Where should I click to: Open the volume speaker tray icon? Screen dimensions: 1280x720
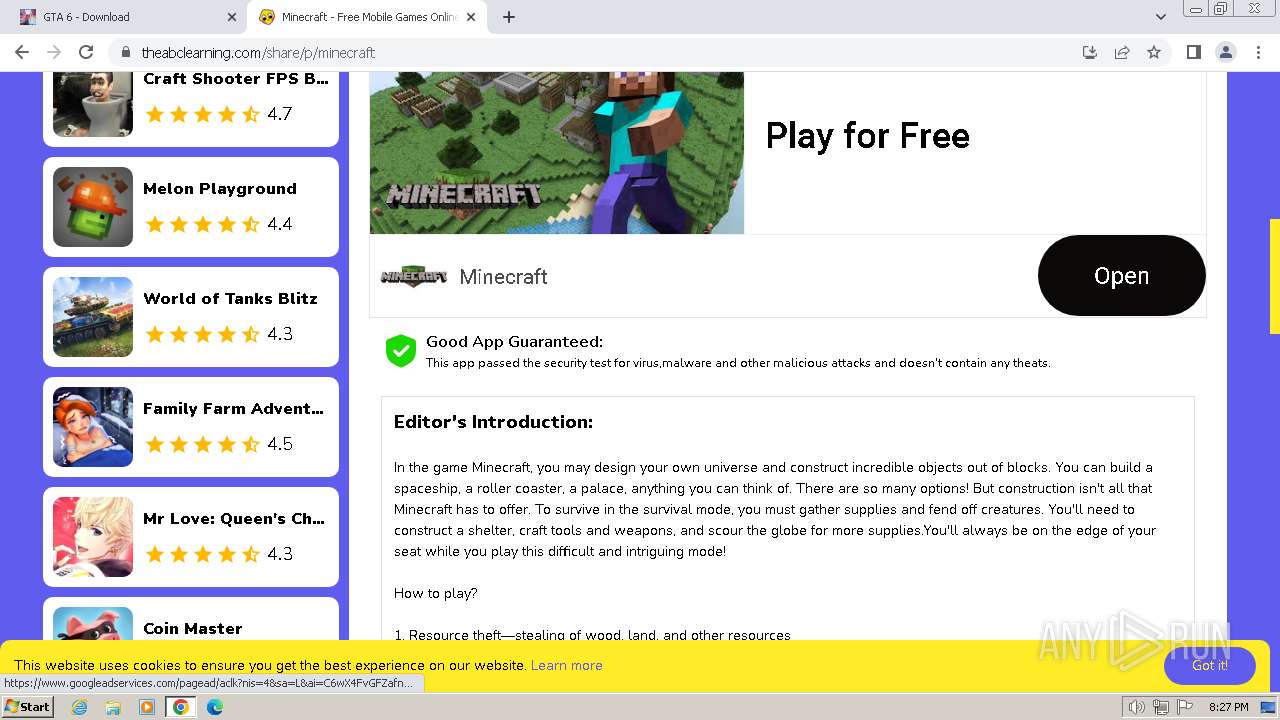(1137, 707)
